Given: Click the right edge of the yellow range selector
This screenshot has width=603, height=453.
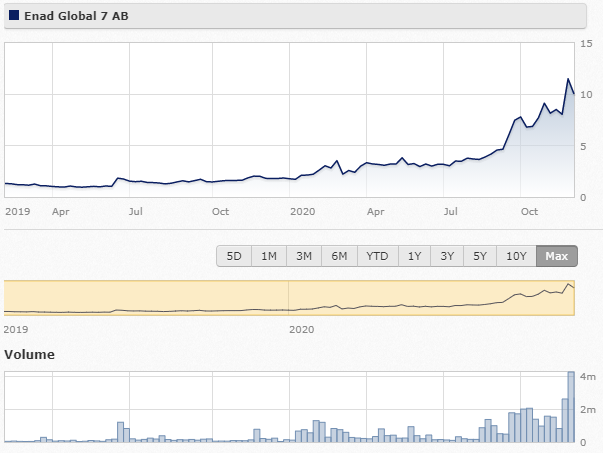Looking at the screenshot, I should 575,298.
